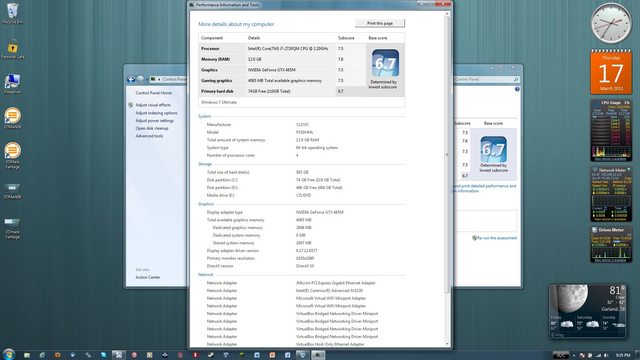The image size is (640, 360).
Task: Click the 6.7 base score badge in front window
Action: coord(385,64)
